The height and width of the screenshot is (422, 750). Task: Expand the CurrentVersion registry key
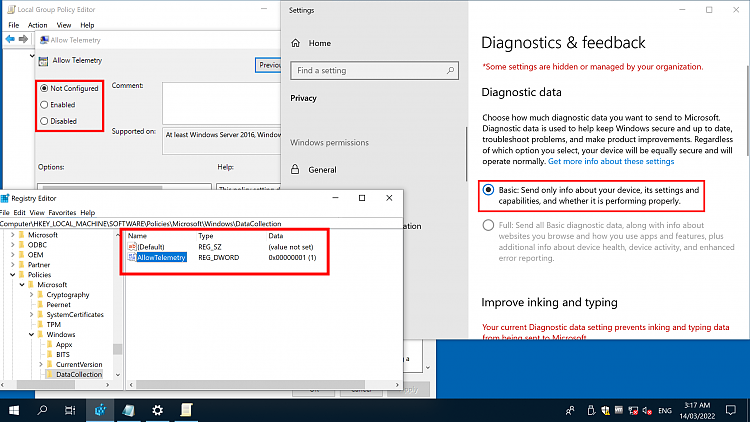41,365
